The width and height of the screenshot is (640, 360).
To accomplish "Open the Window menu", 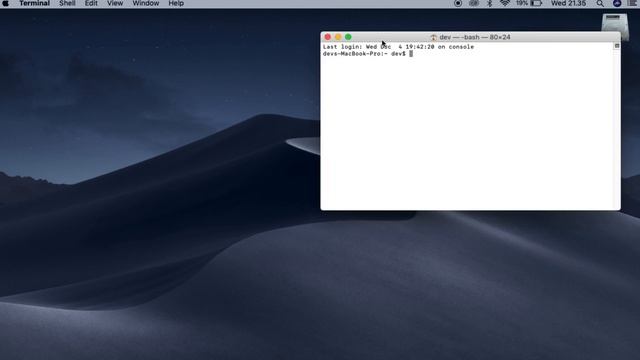I will coord(146,3).
